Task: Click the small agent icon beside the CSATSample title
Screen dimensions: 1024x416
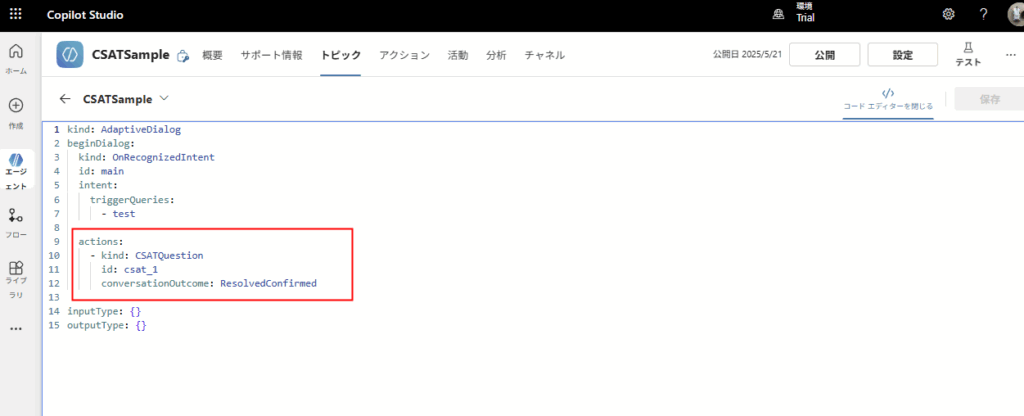Action: click(184, 56)
